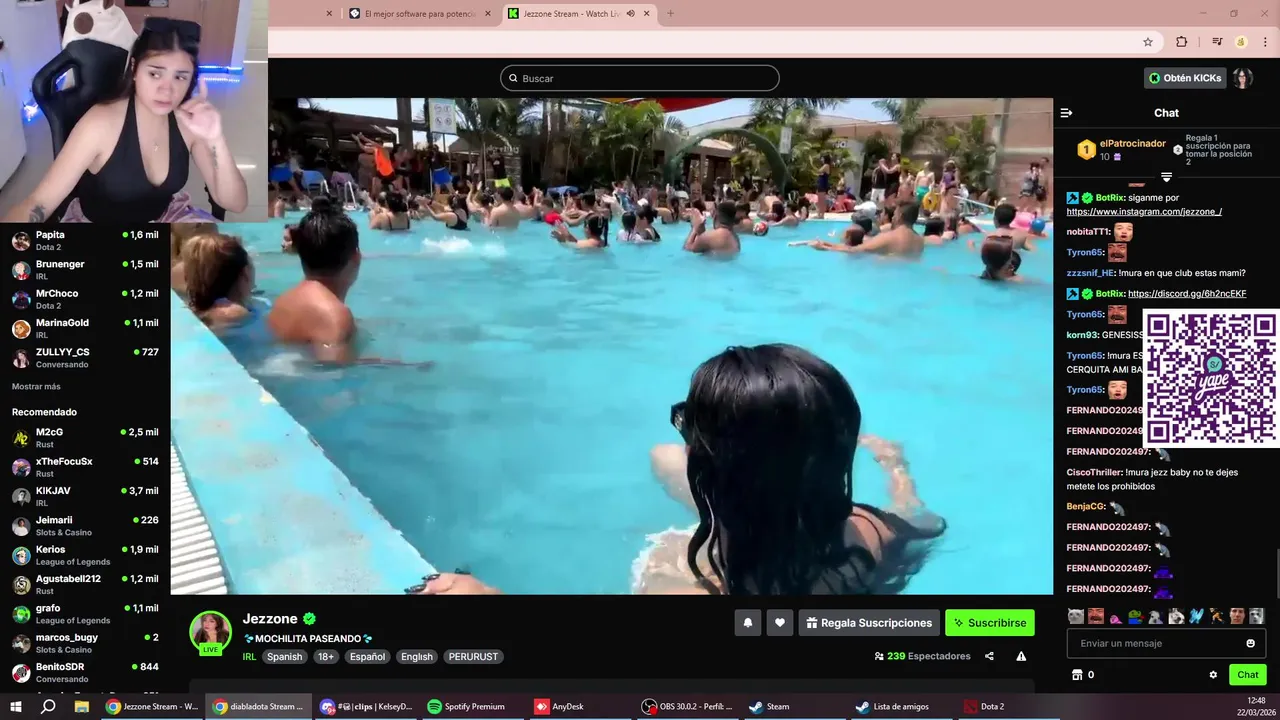The image size is (1280, 720).
Task: Open OBS 30.0.2 from taskbar
Action: 687,706
